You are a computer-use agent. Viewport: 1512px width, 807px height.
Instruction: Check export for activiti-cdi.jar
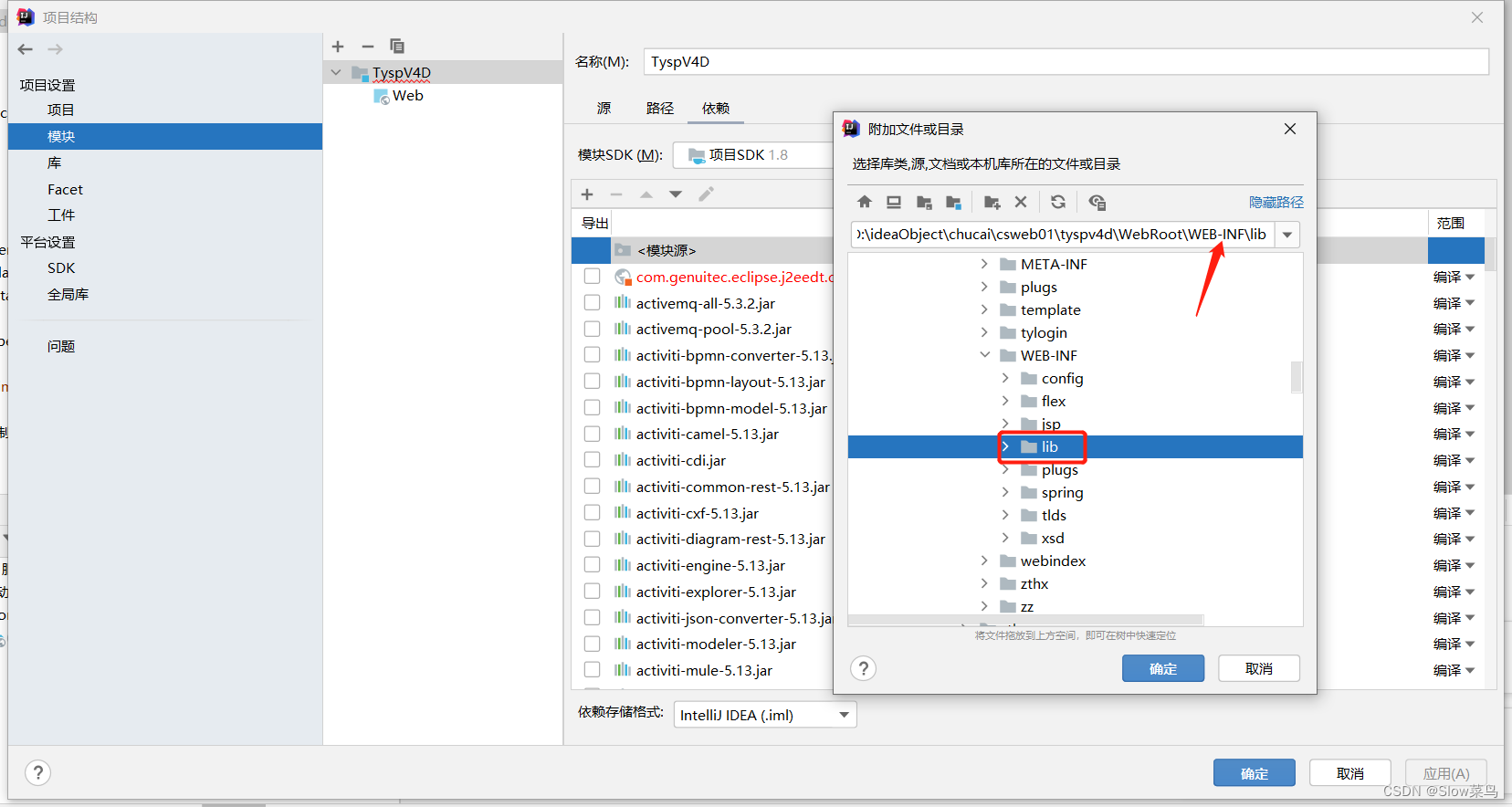[592, 460]
